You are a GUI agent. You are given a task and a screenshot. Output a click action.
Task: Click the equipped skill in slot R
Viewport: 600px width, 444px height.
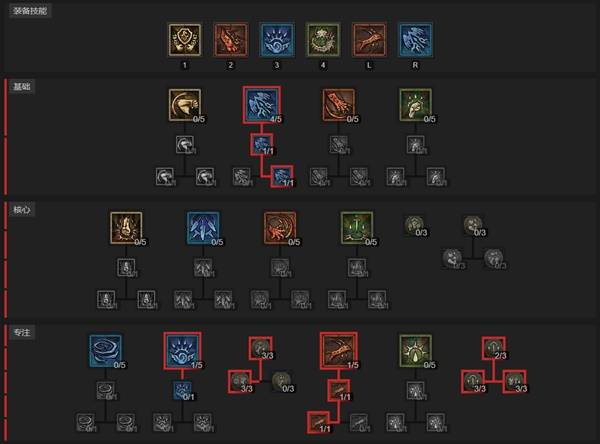tap(415, 40)
